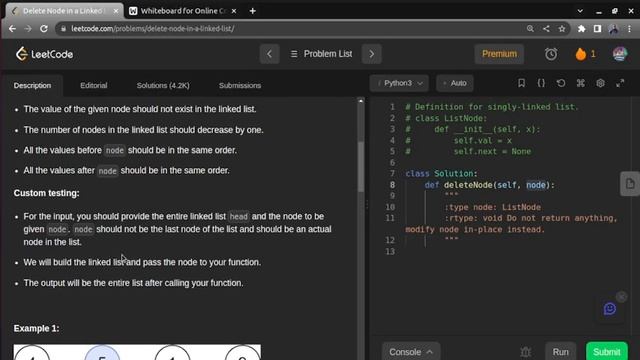Open editor keyboard shortcuts icon
Image resolution: width=640 pixels, height=360 pixels.
pyautogui.click(x=580, y=83)
